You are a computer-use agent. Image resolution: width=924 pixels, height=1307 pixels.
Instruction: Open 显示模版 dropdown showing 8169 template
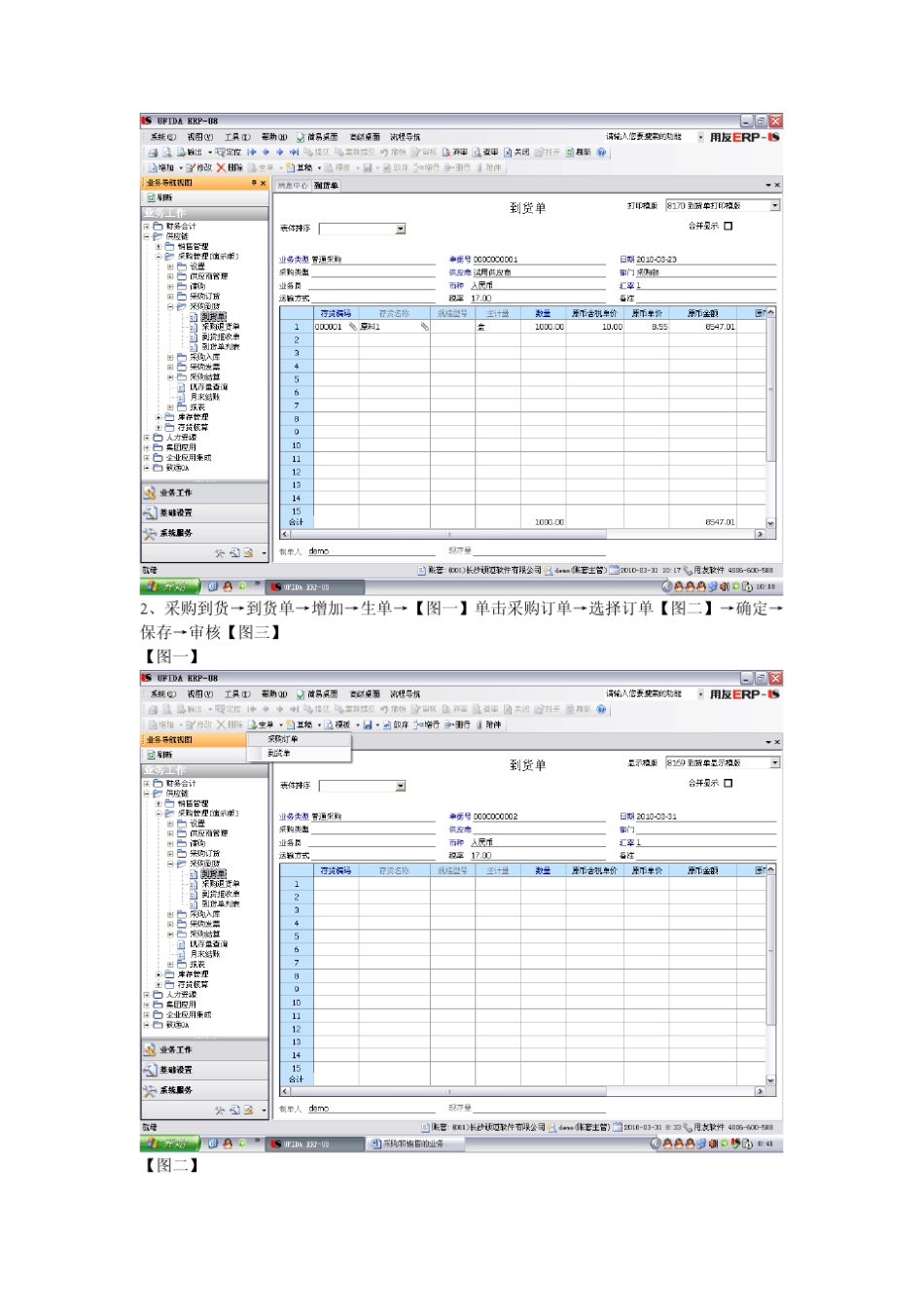[x=775, y=763]
